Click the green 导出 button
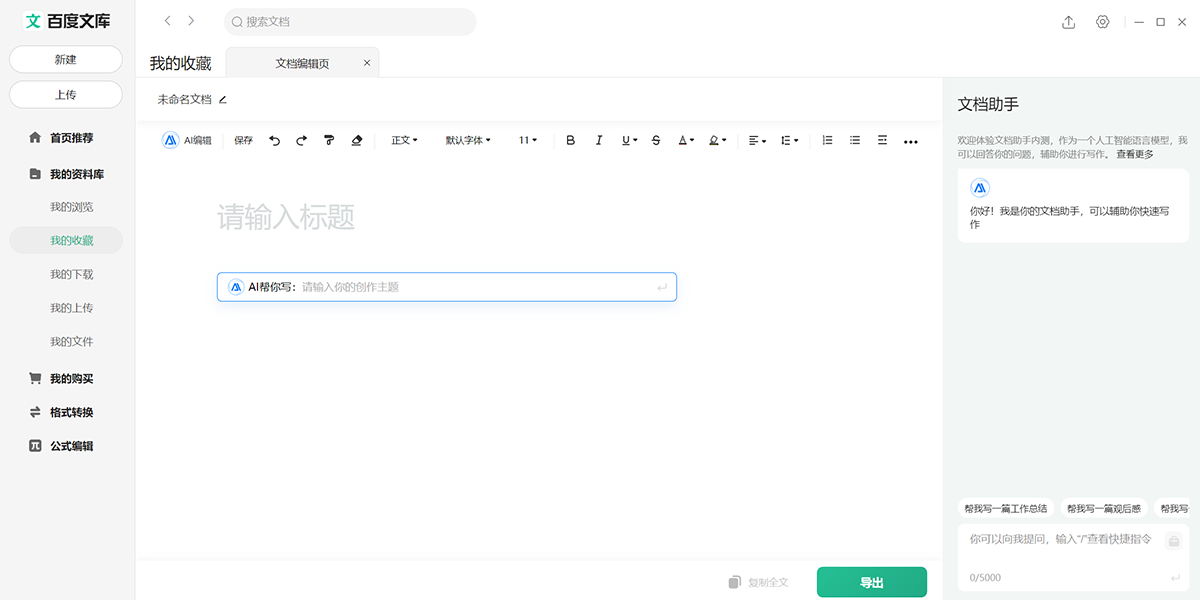Viewport: 1200px width, 600px height. 871,582
